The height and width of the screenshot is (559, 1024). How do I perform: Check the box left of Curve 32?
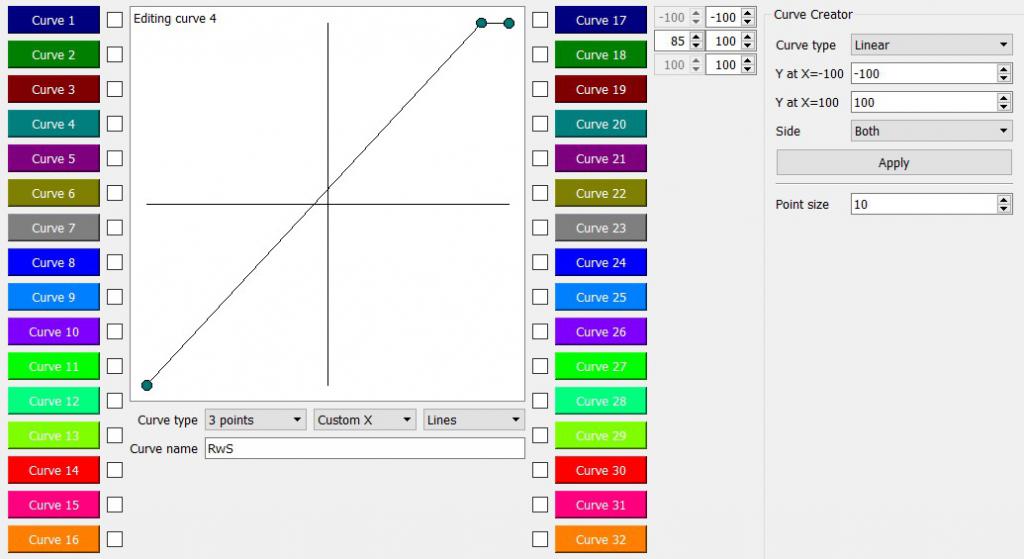coord(540,539)
